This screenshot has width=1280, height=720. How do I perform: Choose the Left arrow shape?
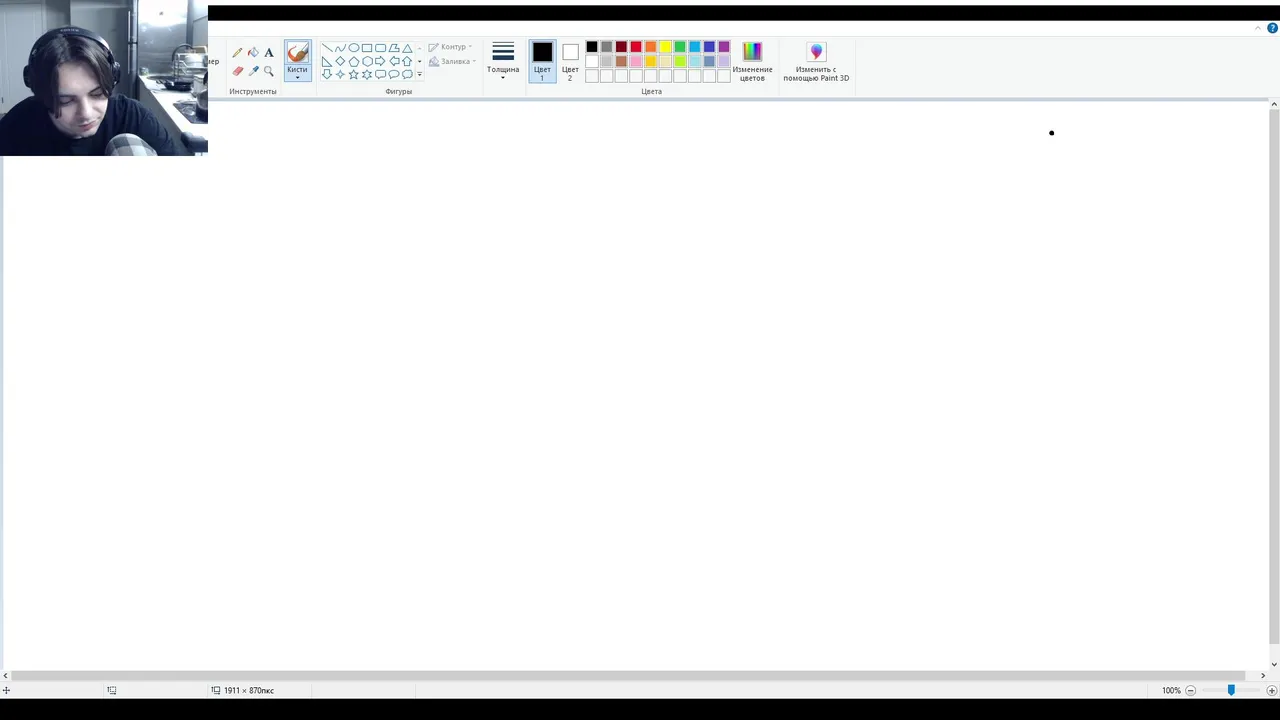click(394, 61)
